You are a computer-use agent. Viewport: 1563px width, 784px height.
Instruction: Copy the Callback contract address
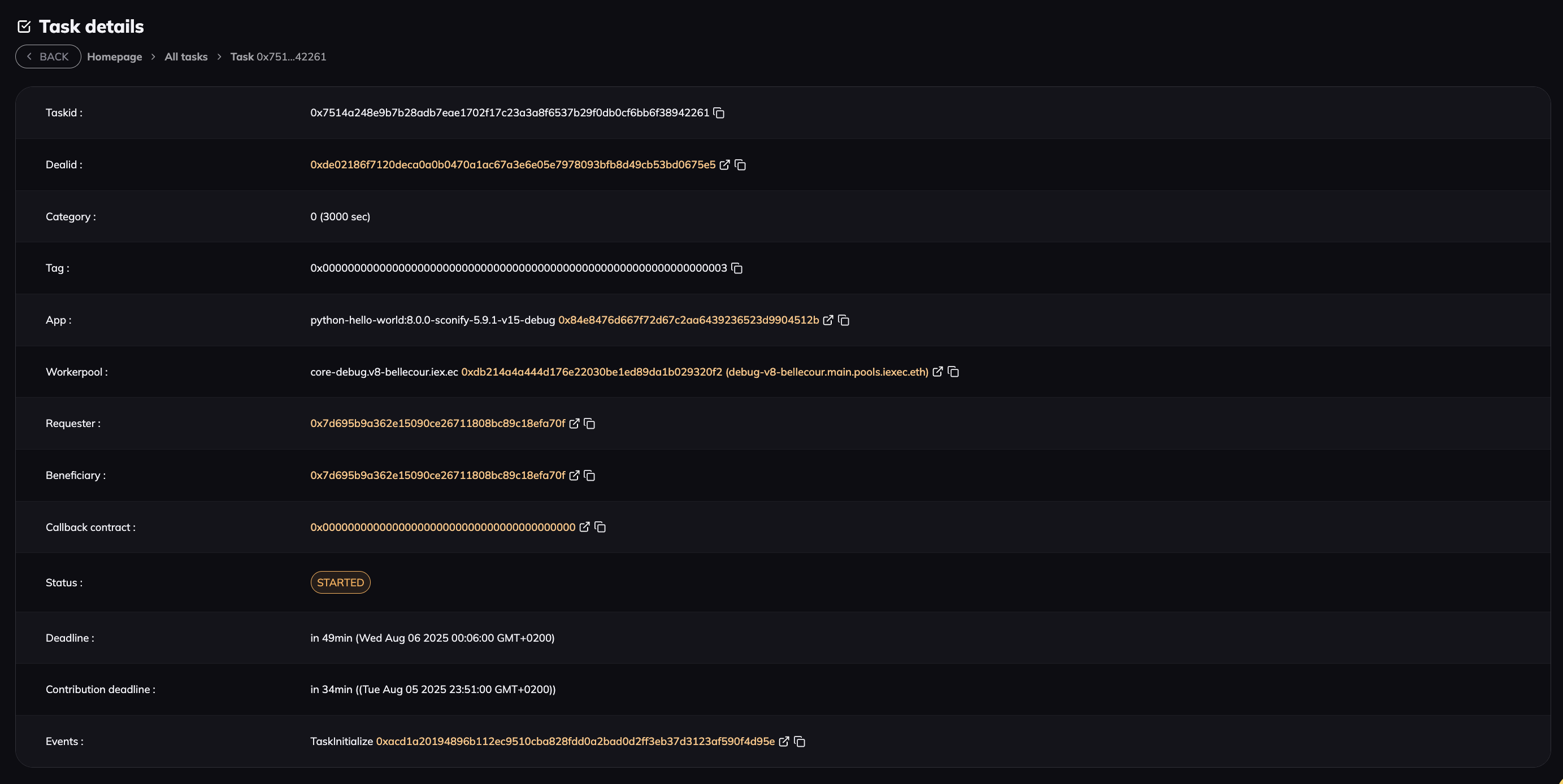coord(600,527)
